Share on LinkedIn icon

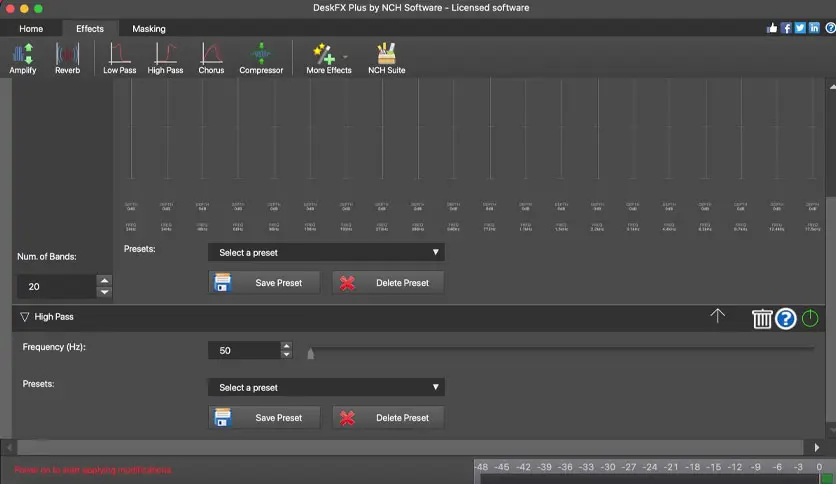tap(814, 28)
